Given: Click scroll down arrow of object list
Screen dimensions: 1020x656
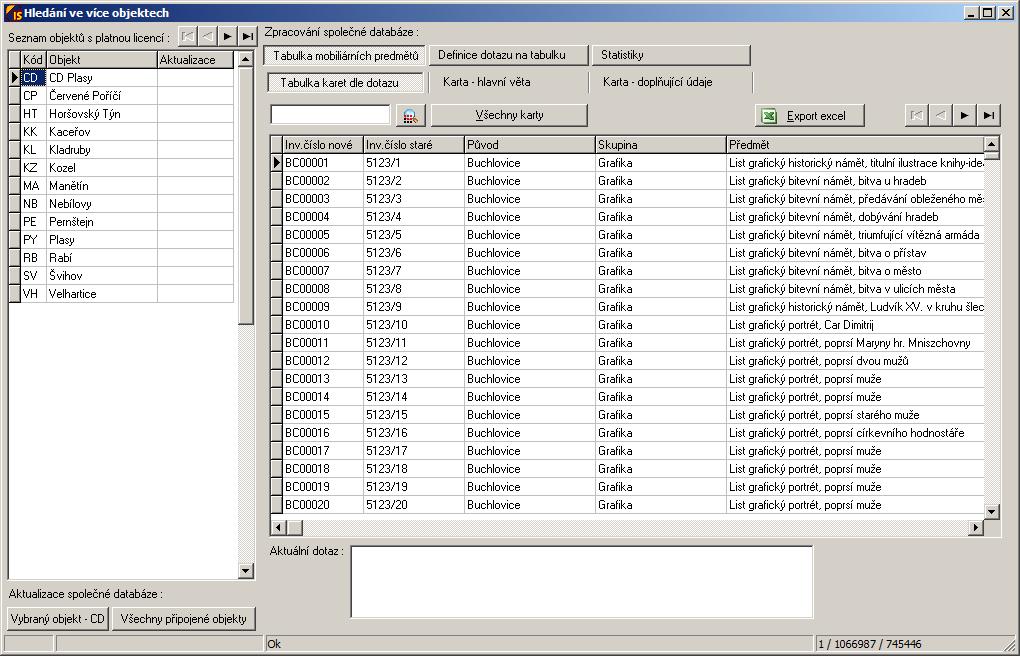Looking at the screenshot, I should coord(245,571).
